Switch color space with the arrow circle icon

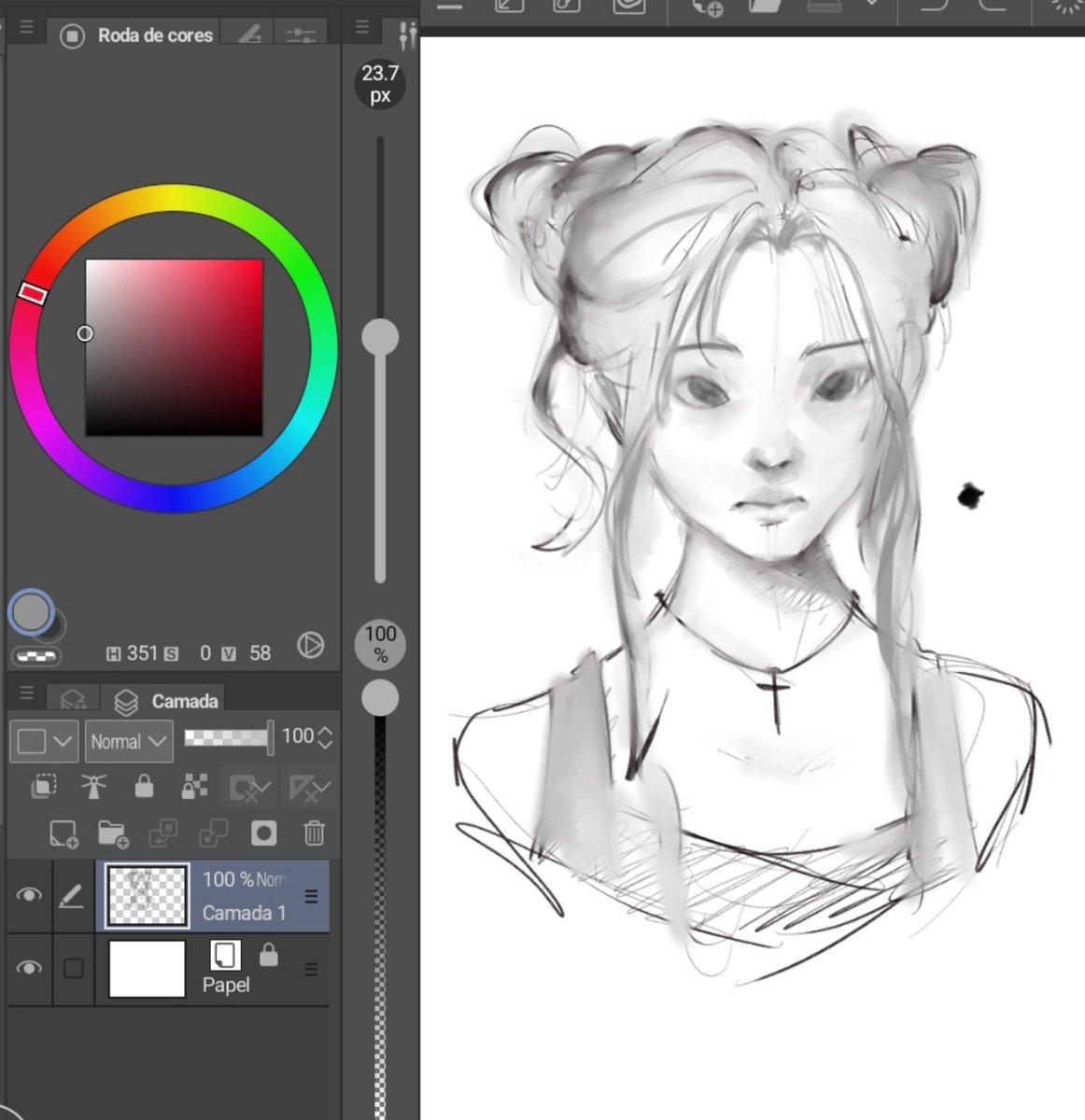coord(310,645)
